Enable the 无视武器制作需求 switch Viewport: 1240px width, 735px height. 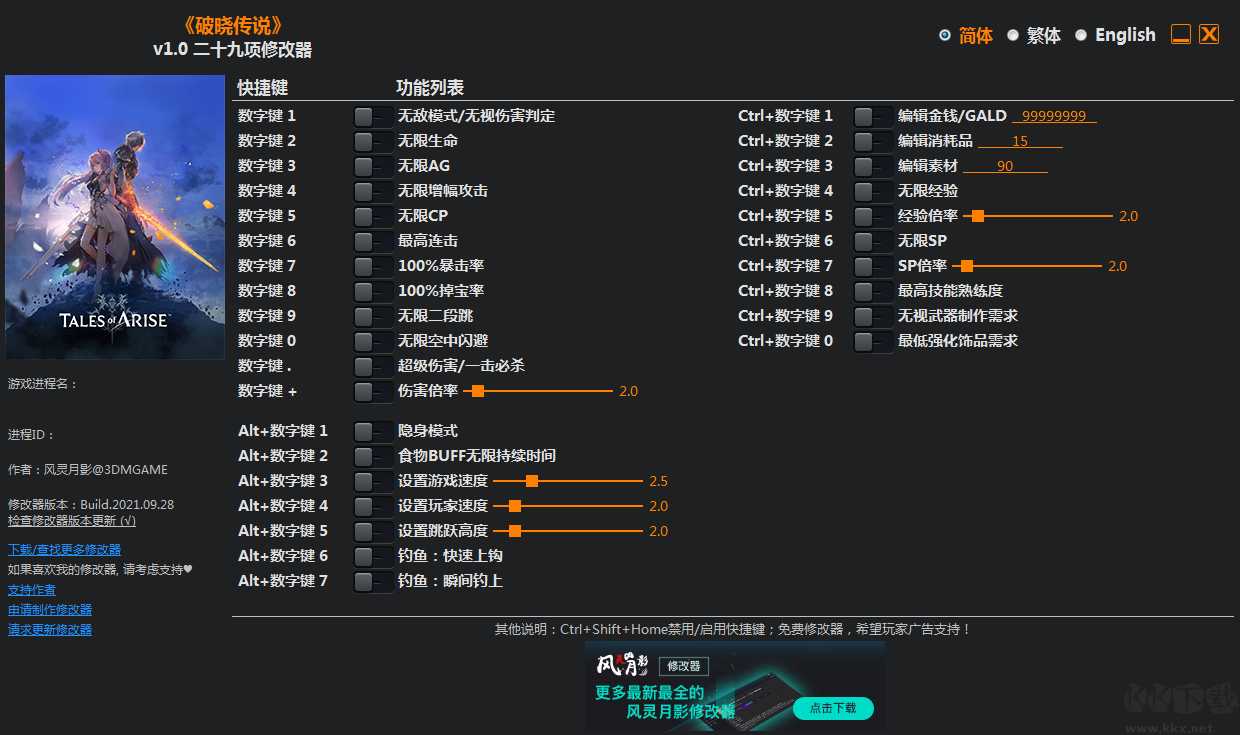click(x=873, y=315)
